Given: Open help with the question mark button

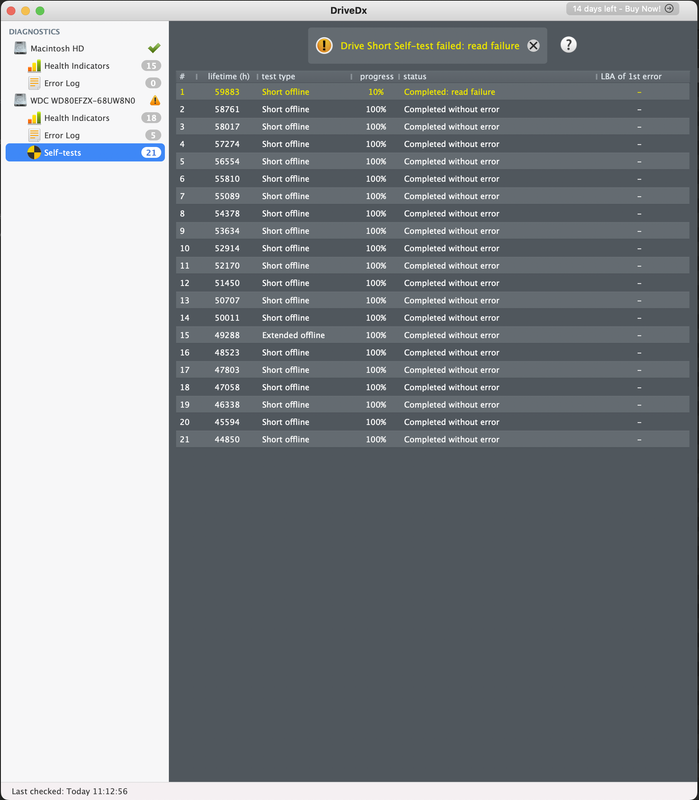Looking at the screenshot, I should tap(568, 45).
